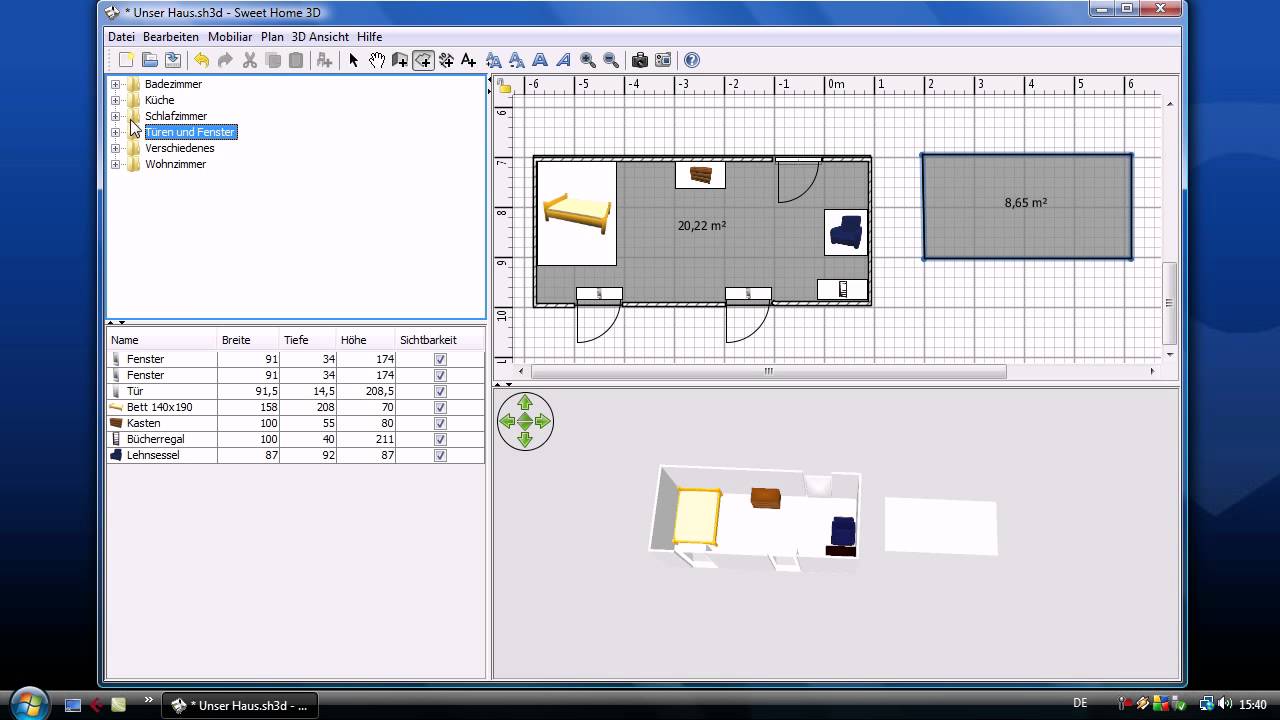Expand the Schlafzimmer catalog folder

115,116
